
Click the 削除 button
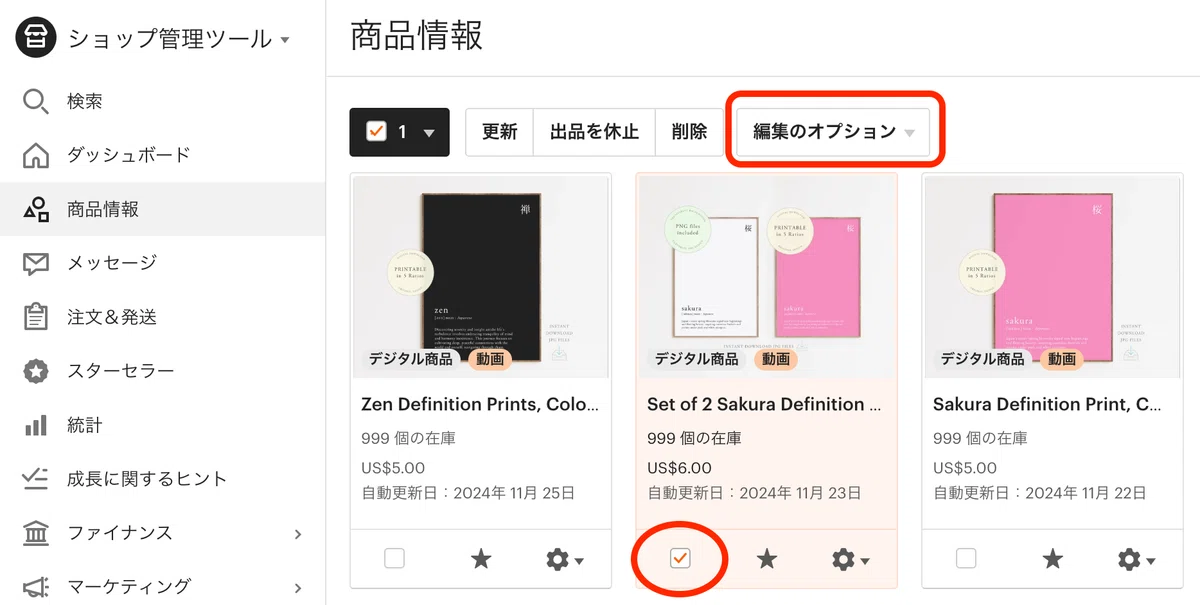coord(689,132)
